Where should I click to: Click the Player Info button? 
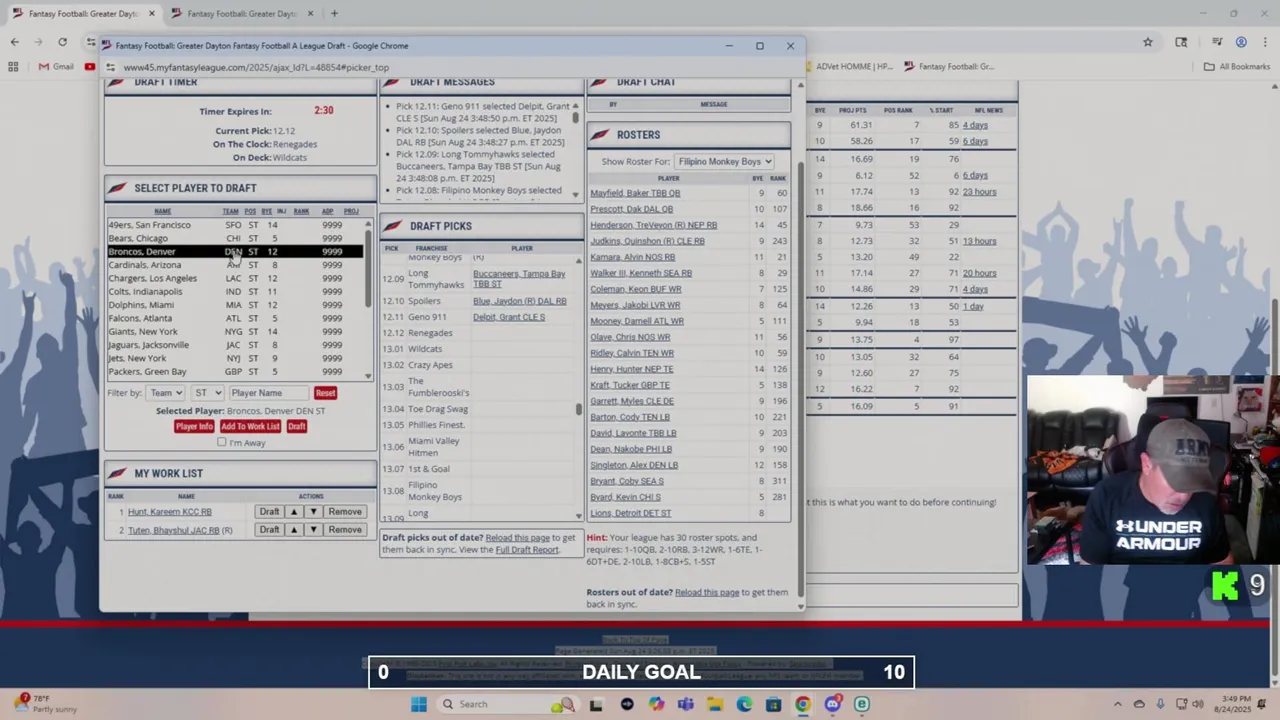coord(194,426)
